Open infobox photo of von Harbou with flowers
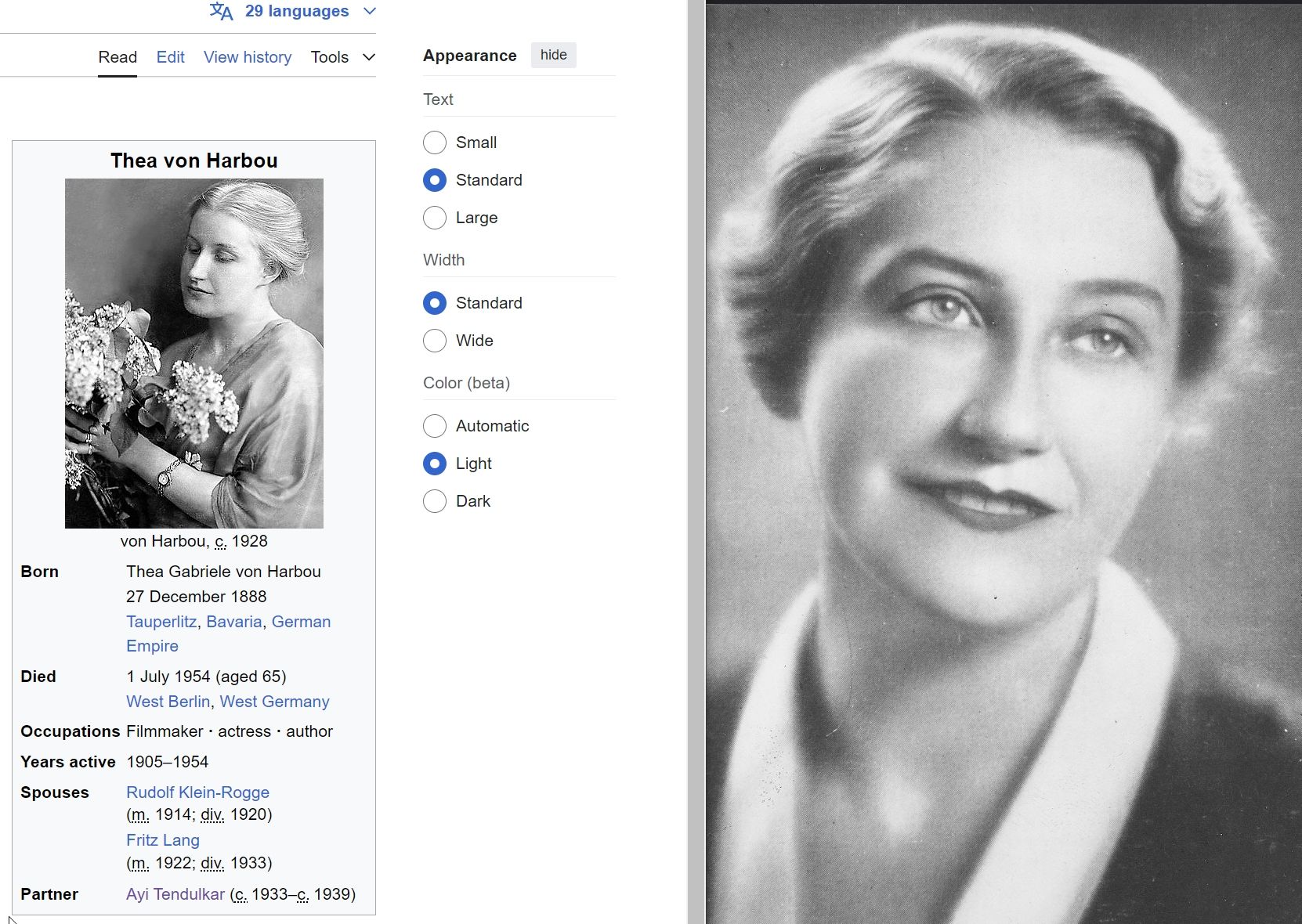1302x924 pixels. (194, 353)
